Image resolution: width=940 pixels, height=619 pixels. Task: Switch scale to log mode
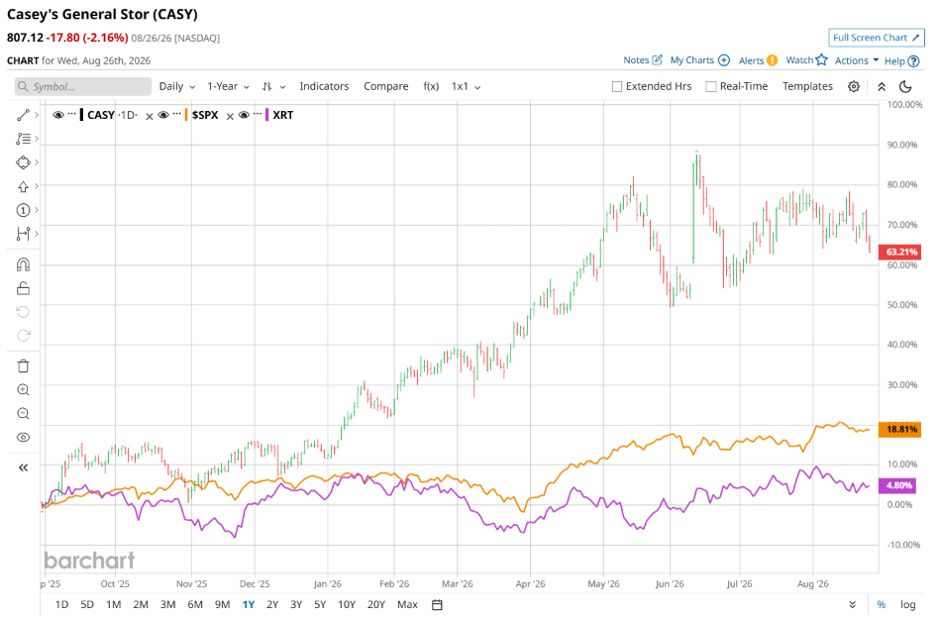[908, 605]
